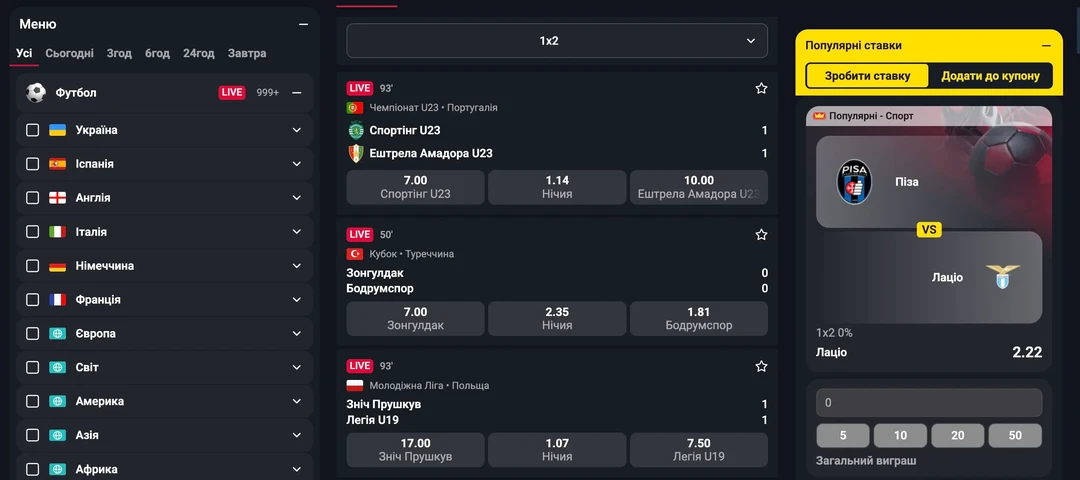The image size is (1080, 480).
Task: Expand the Англія leagues list
Action: (x=296, y=198)
